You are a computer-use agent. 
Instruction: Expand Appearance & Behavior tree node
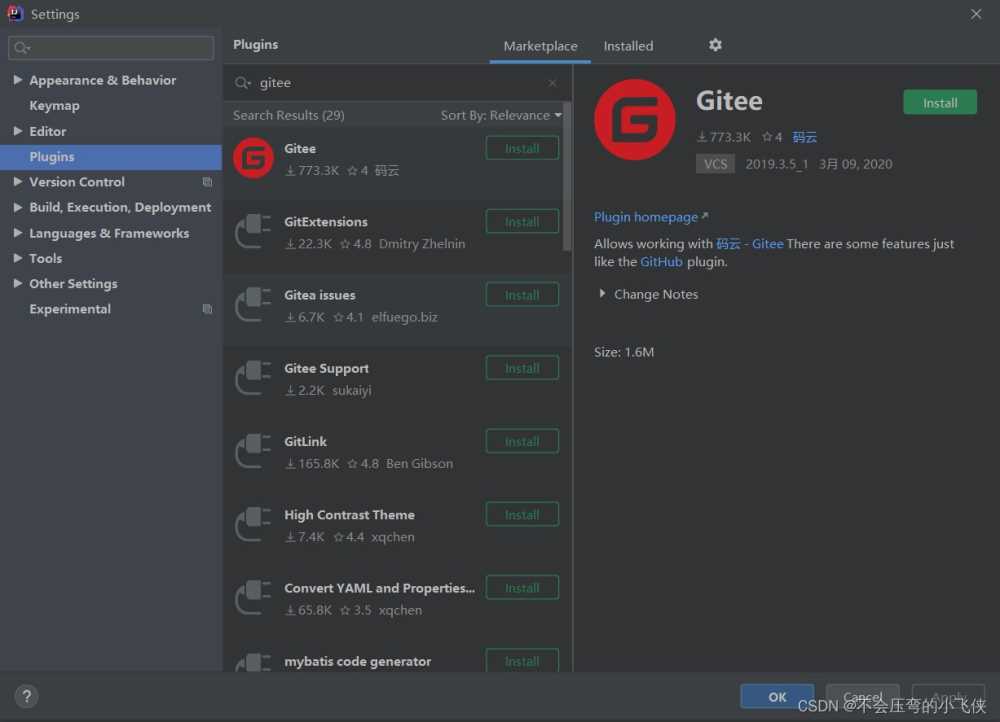pyautogui.click(x=18, y=80)
